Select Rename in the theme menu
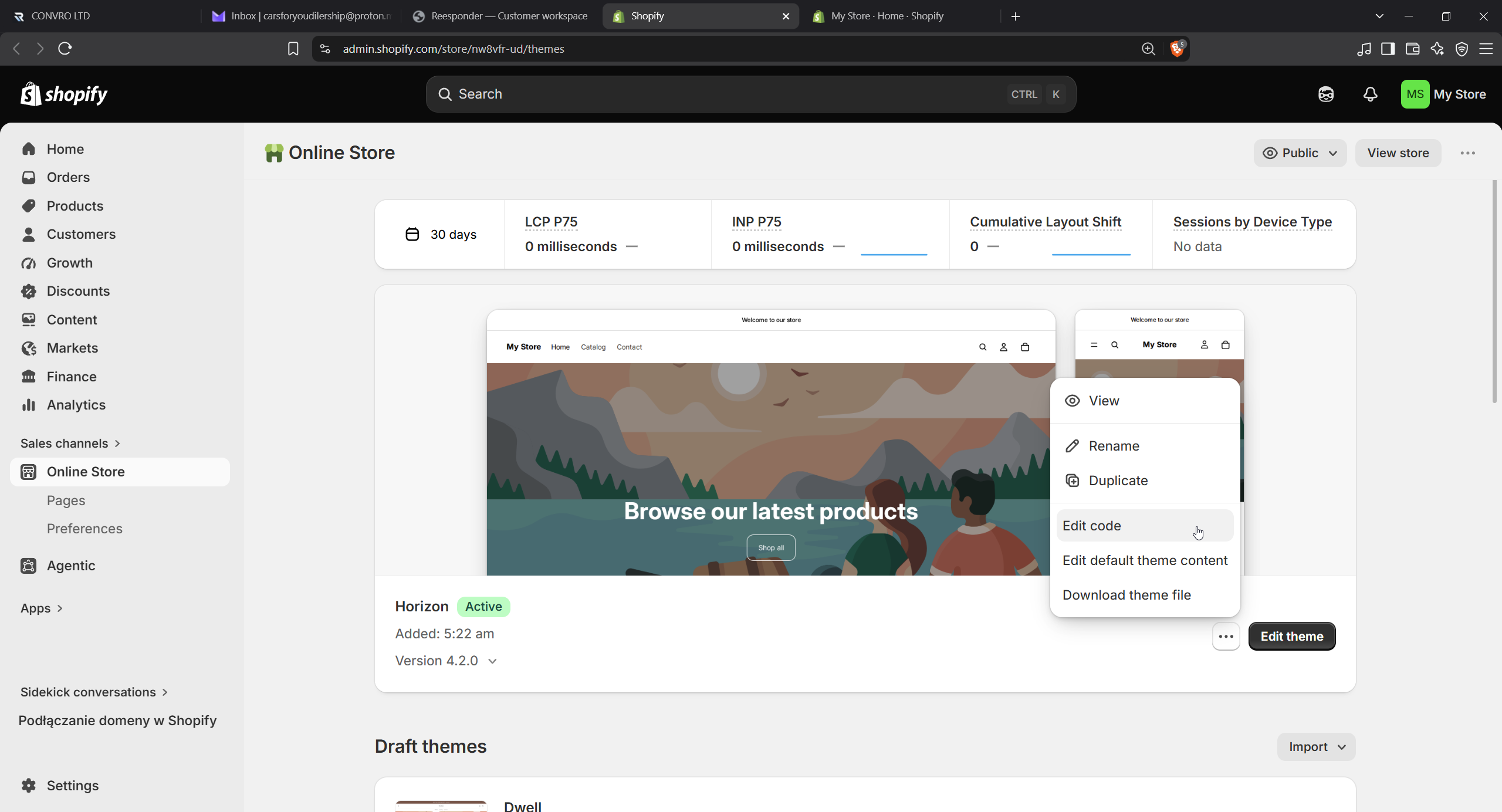 [x=1145, y=446]
